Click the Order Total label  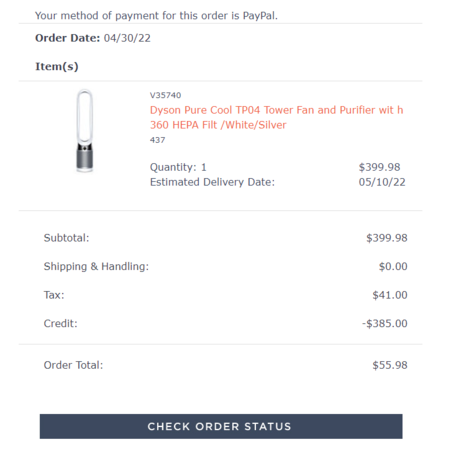click(x=73, y=365)
